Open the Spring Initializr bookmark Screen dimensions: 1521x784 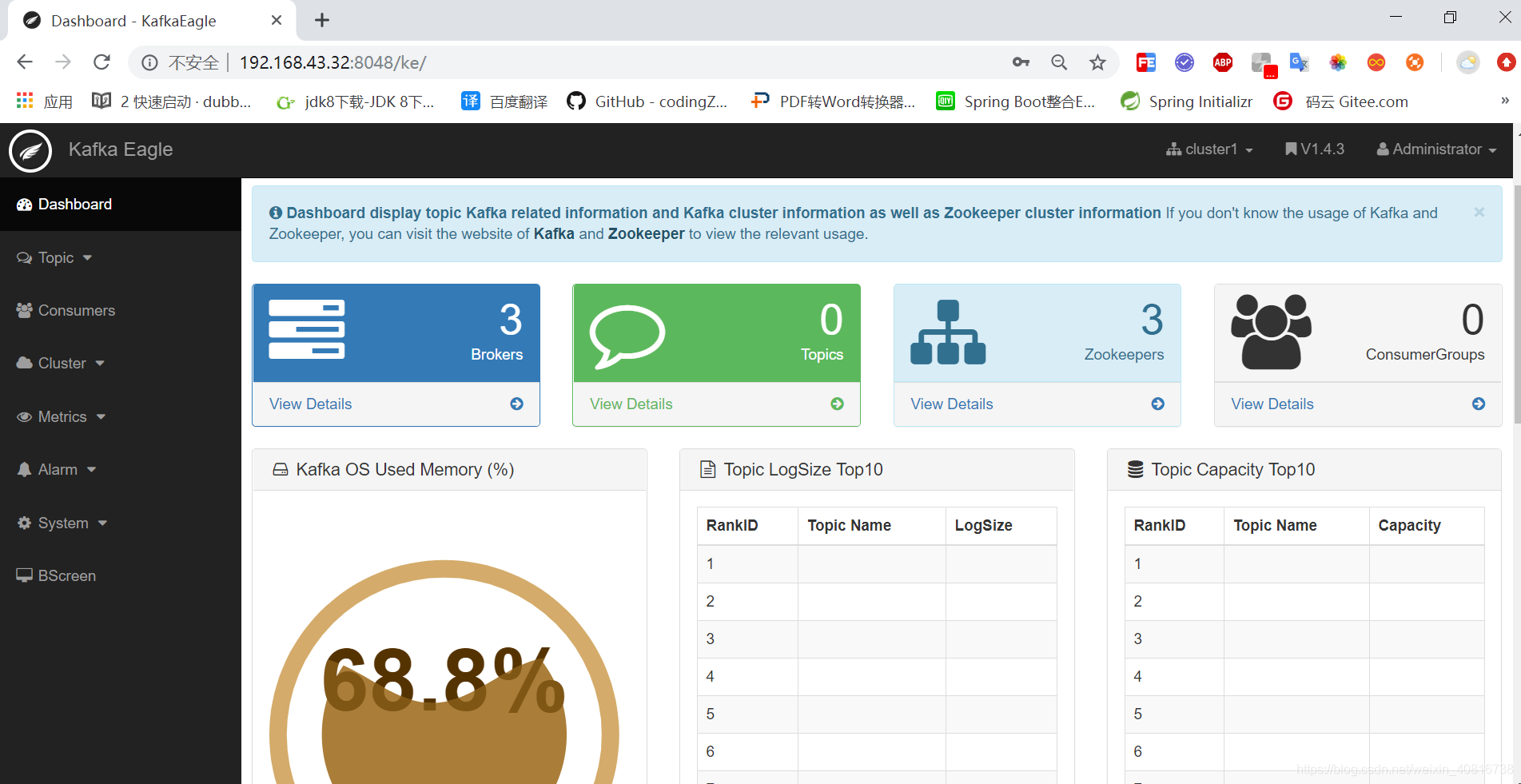(x=1187, y=101)
